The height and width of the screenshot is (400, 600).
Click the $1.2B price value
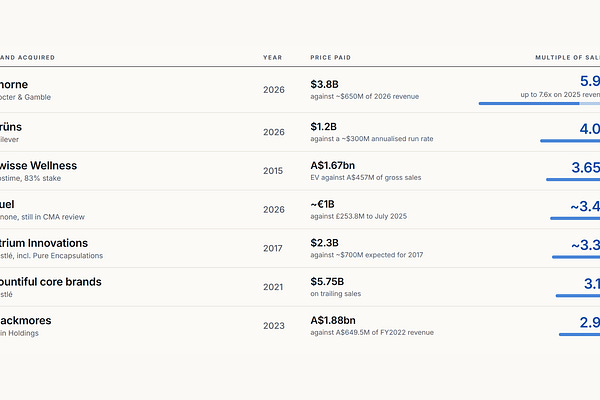click(324, 127)
